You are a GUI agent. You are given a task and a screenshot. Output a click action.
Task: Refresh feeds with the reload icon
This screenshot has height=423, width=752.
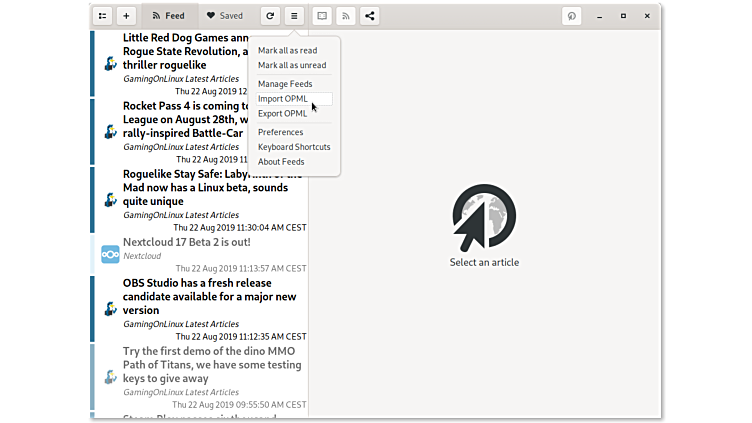coord(269,16)
